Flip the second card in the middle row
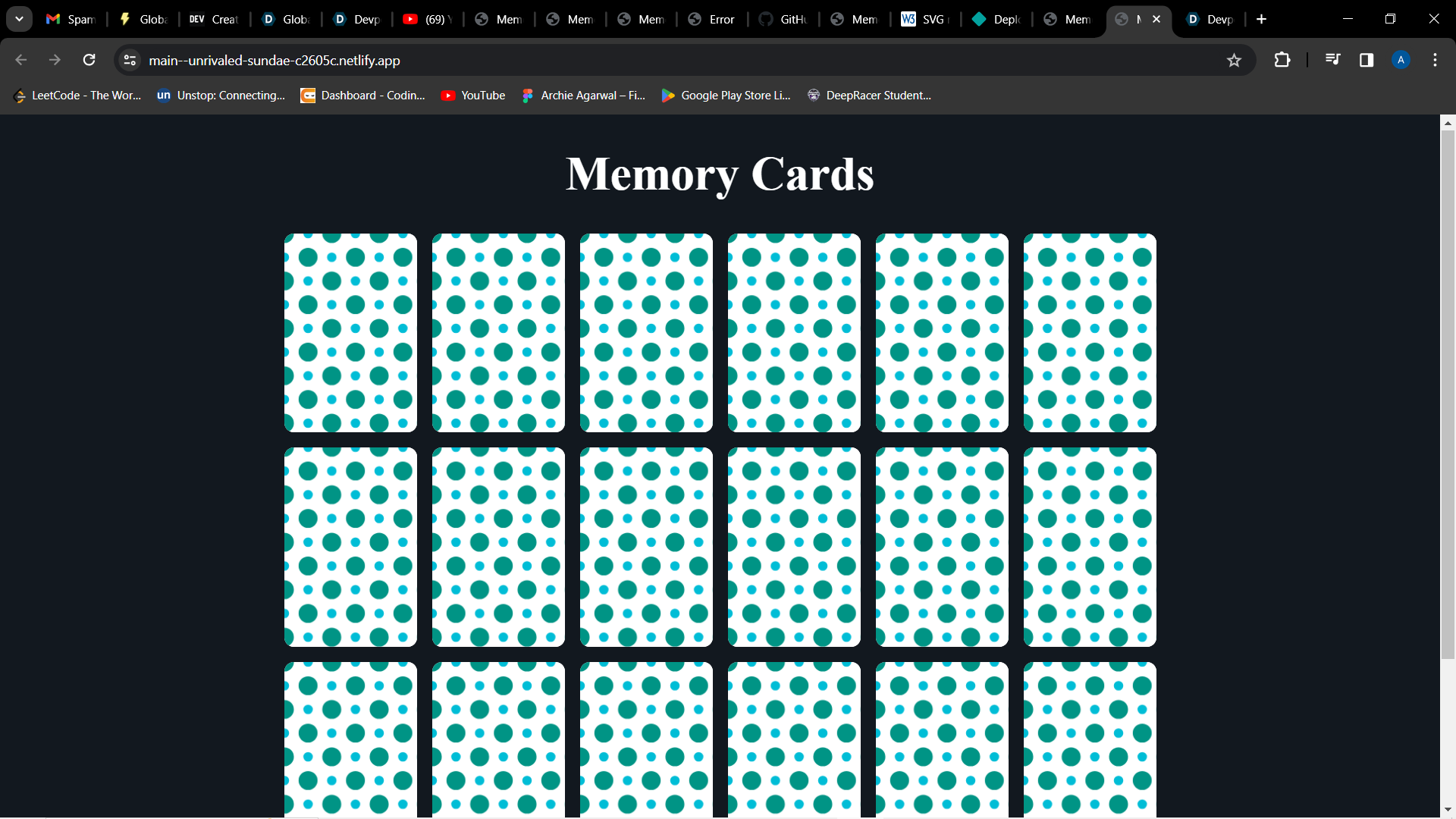1456x819 pixels. 498,547
